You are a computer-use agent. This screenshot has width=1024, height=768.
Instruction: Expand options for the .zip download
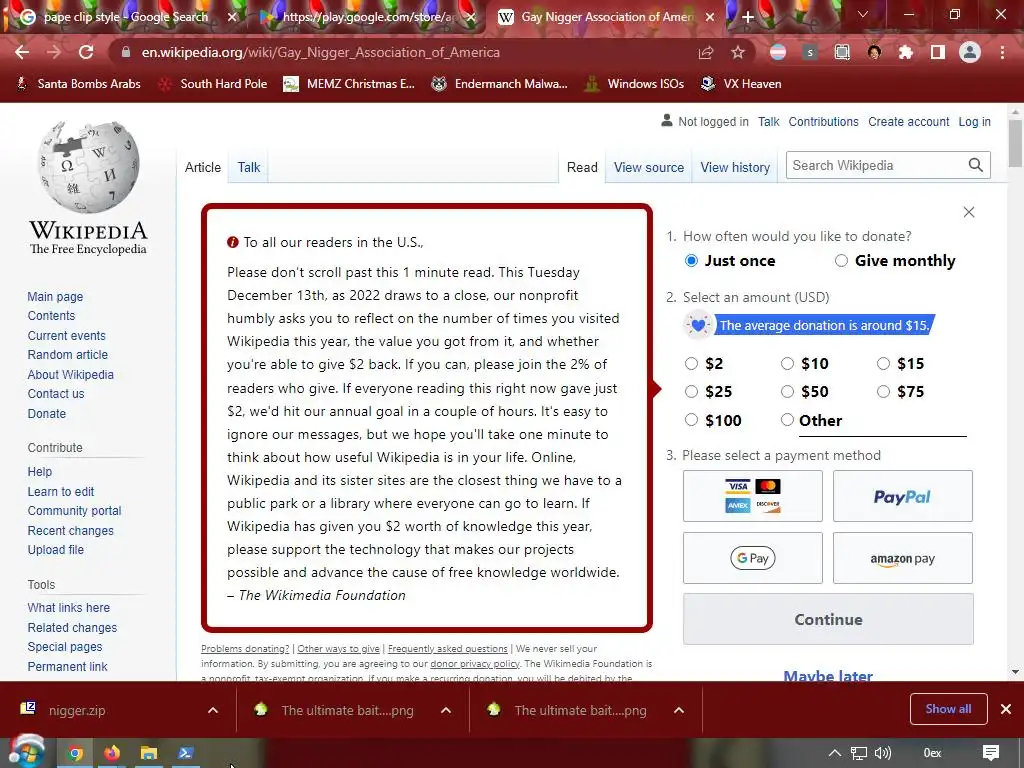coord(213,711)
